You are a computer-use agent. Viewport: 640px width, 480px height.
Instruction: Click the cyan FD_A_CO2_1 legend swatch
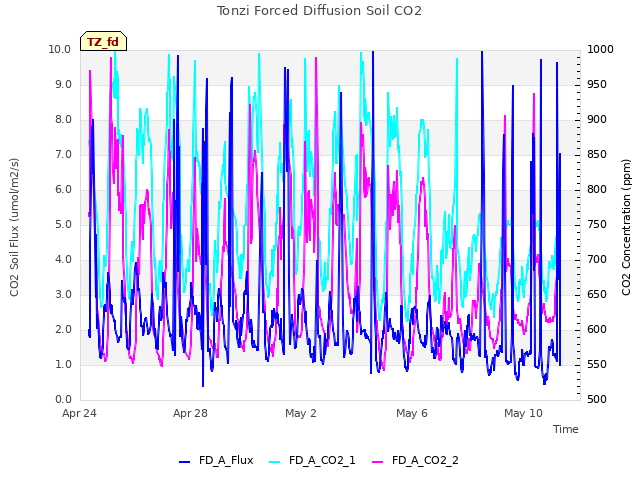pos(275,462)
